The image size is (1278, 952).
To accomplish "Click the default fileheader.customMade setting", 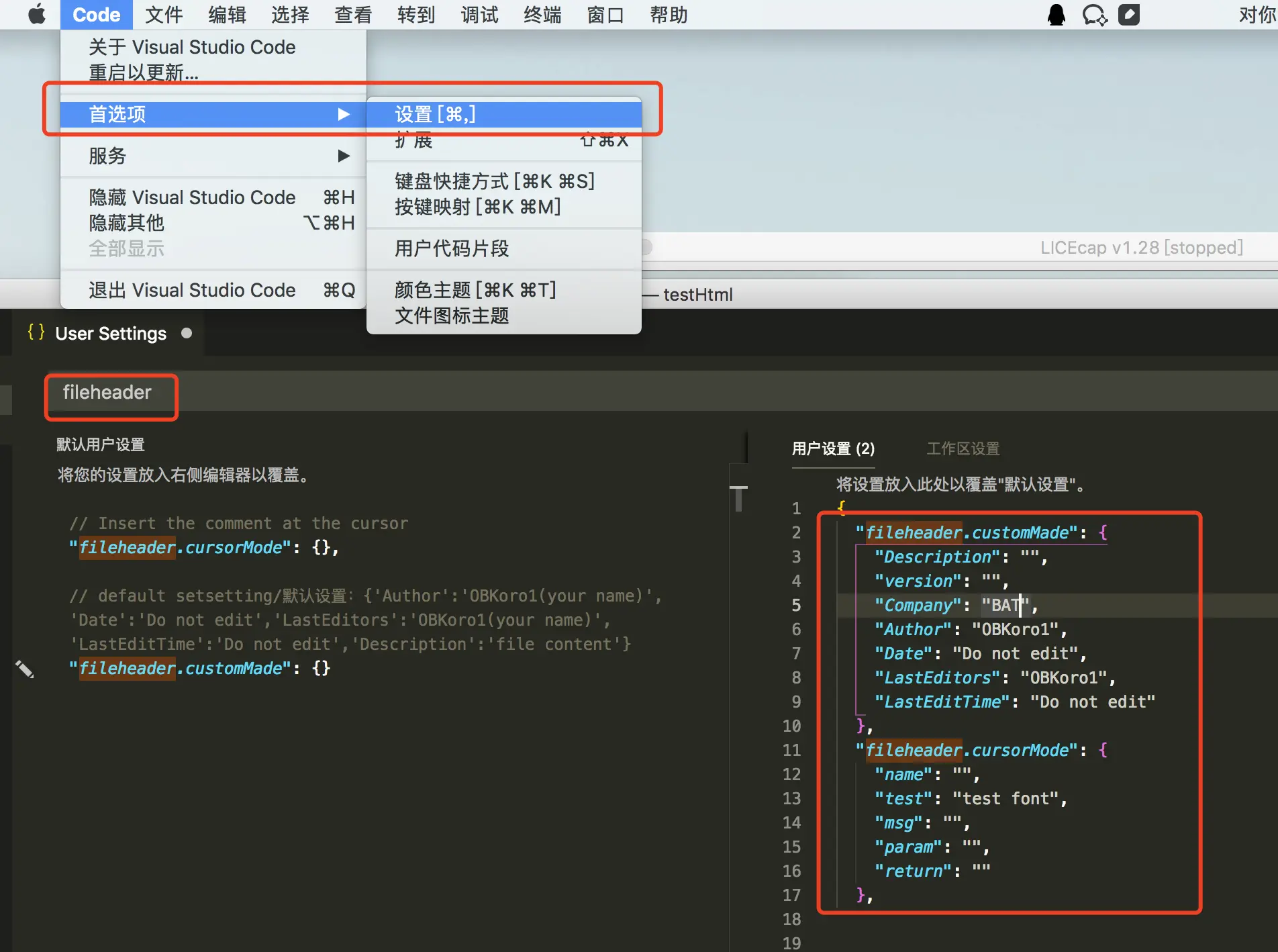I will click(200, 669).
